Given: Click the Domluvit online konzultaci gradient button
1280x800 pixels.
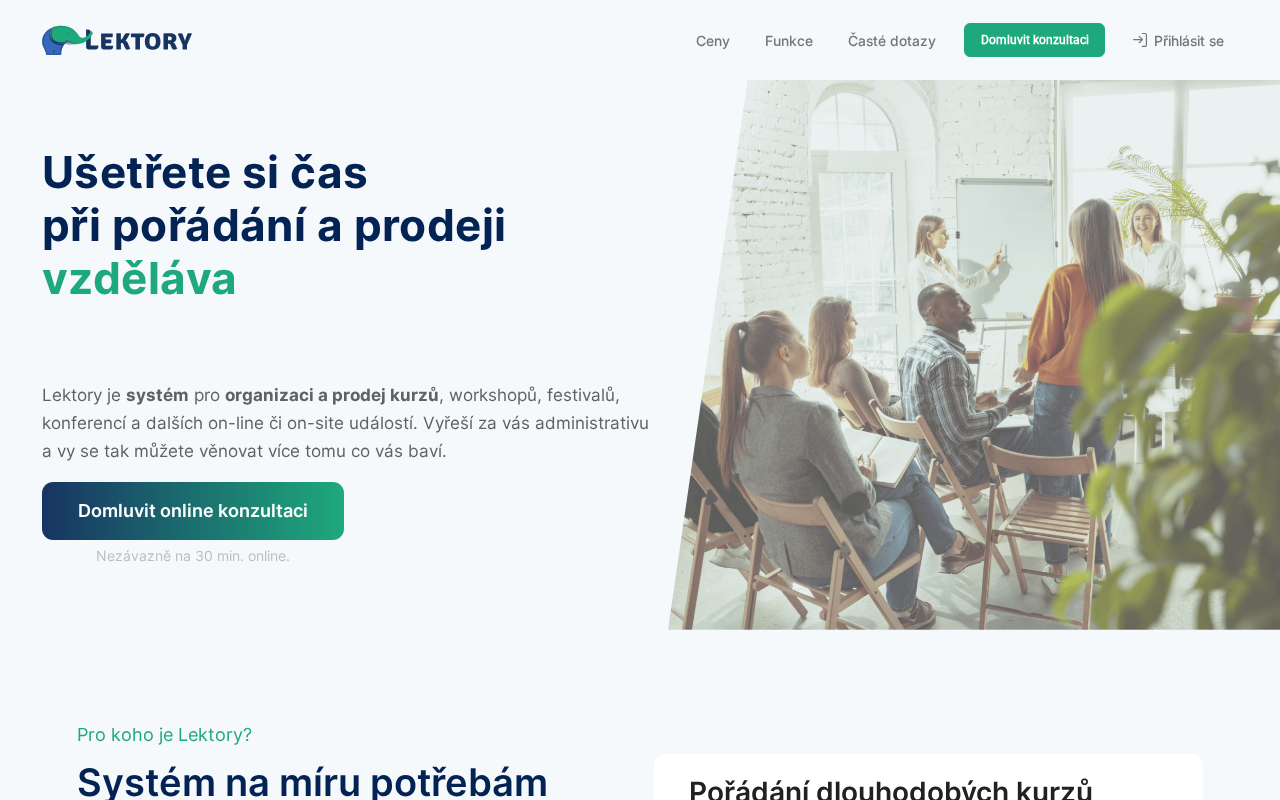Looking at the screenshot, I should point(193,511).
